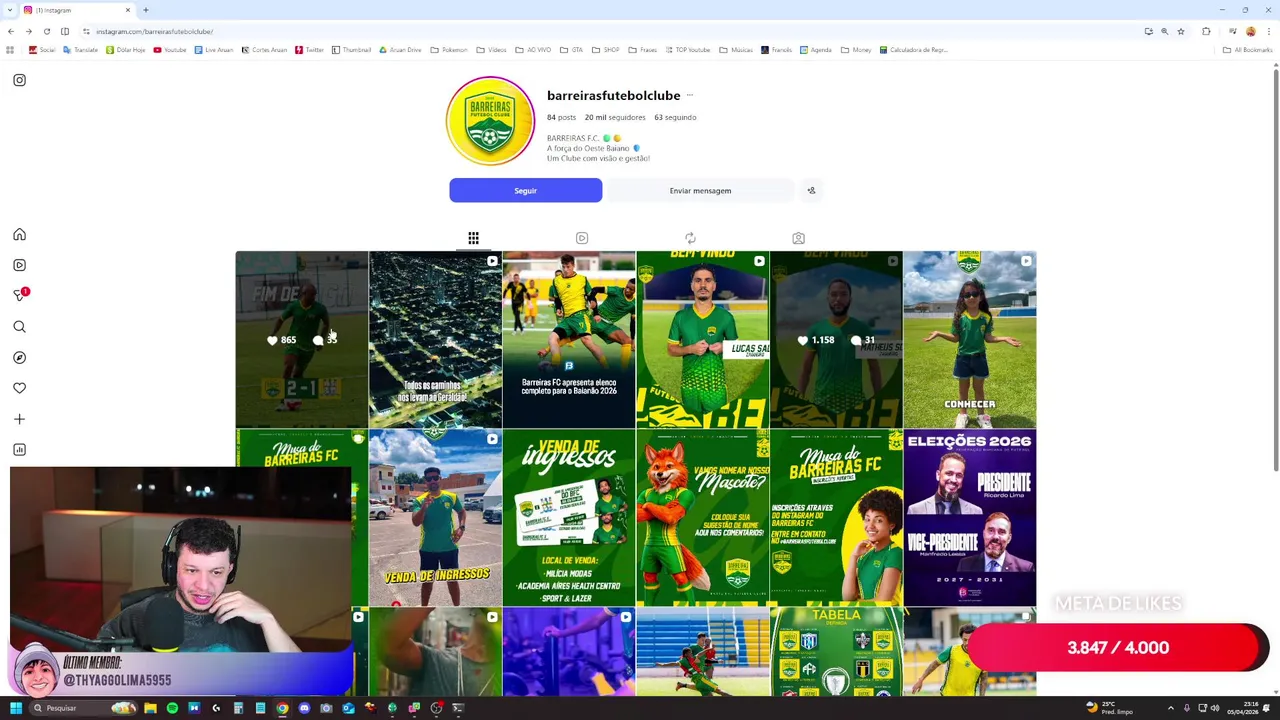
Task: Switch to the reposts tab
Action: (690, 238)
